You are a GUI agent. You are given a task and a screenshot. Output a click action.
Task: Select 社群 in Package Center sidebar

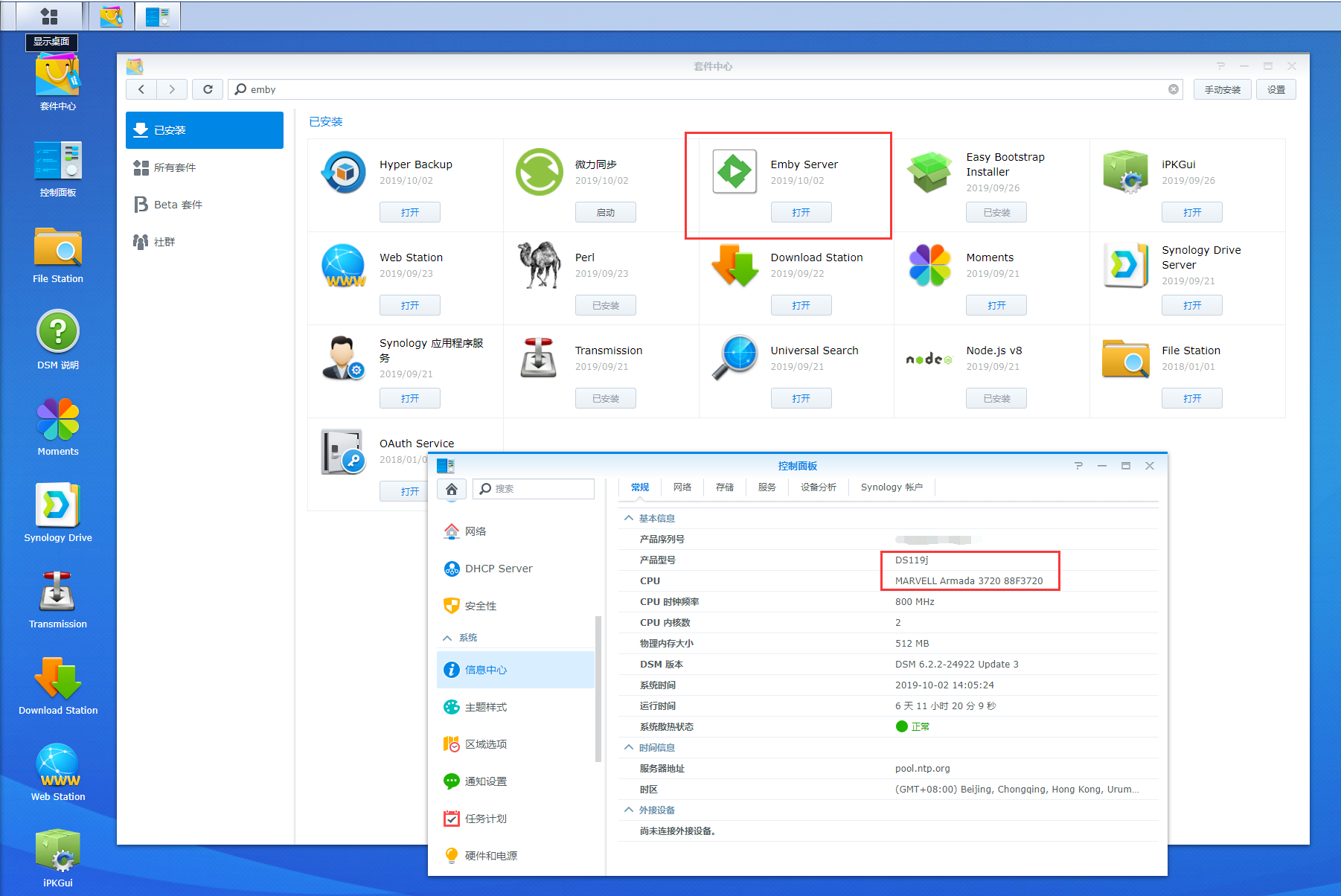pos(205,242)
